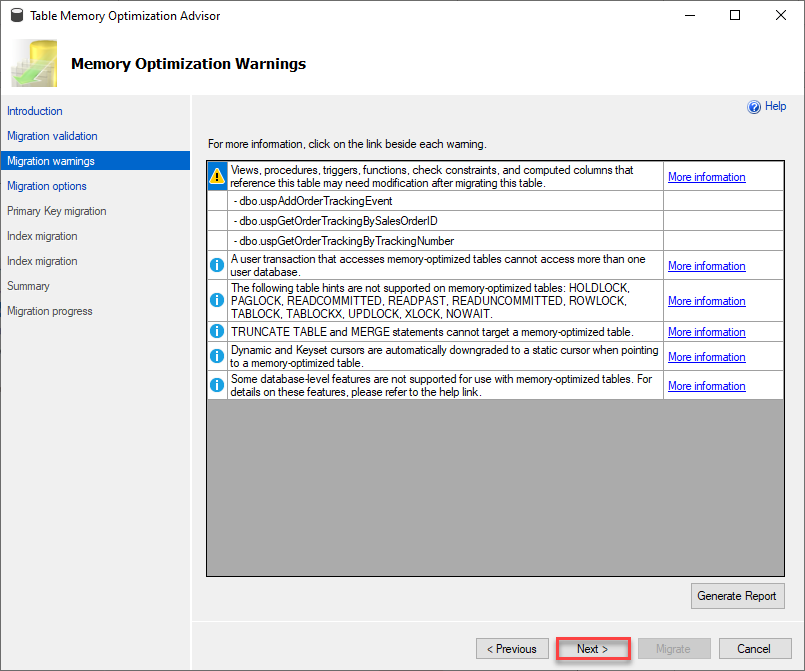Click the info icon beside TRUNCATE TABLE warning

tap(217, 331)
